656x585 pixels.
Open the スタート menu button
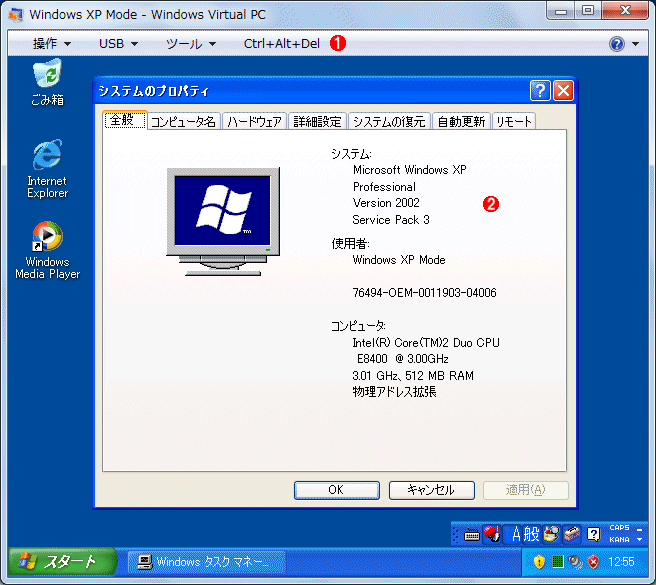tap(62, 562)
